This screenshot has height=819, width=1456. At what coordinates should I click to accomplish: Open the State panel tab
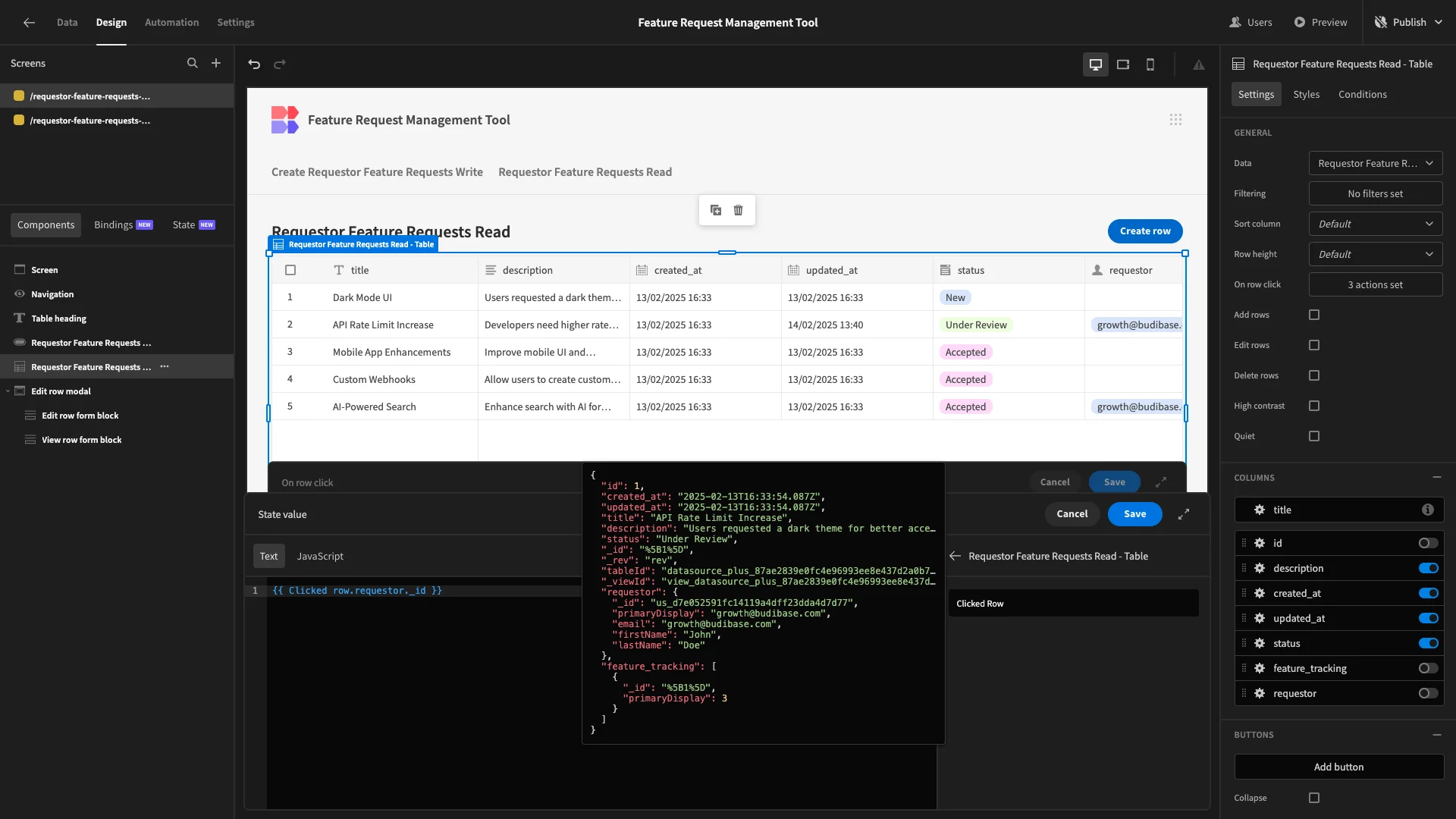pyautogui.click(x=193, y=224)
